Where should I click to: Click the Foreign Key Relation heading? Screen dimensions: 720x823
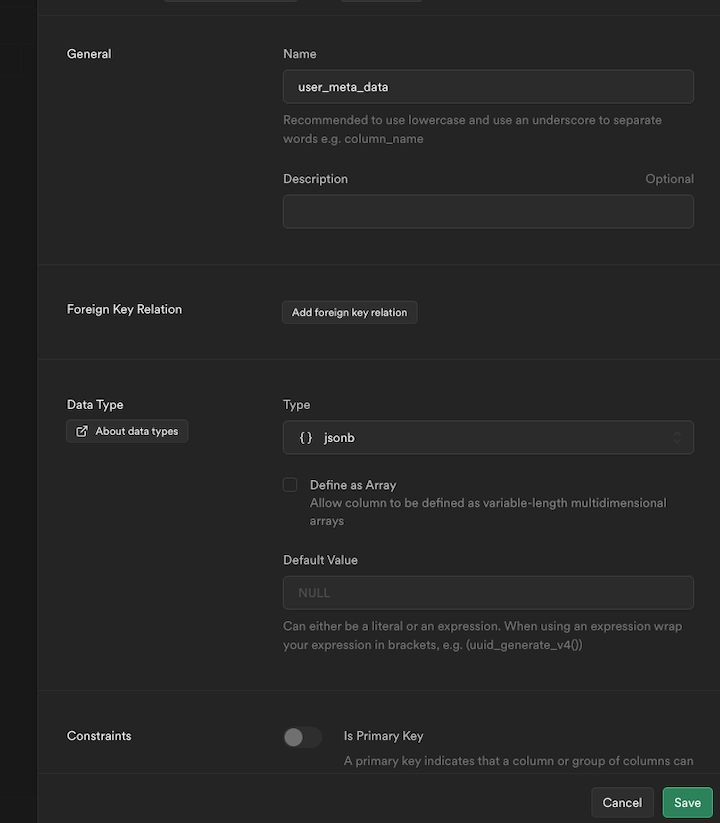click(x=124, y=309)
